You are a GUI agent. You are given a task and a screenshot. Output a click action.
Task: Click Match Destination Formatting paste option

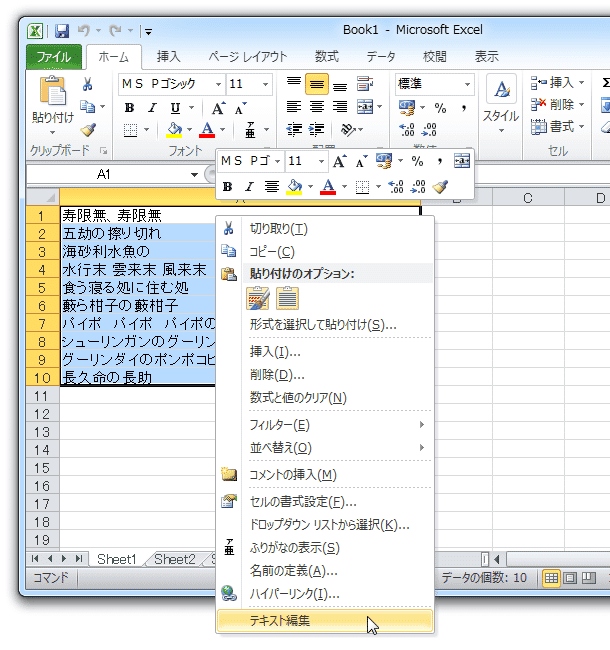coord(287,298)
